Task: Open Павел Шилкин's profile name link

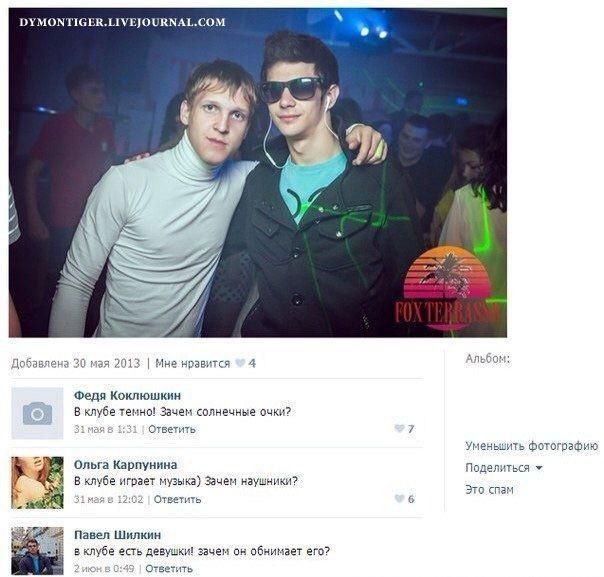Action: tap(117, 535)
